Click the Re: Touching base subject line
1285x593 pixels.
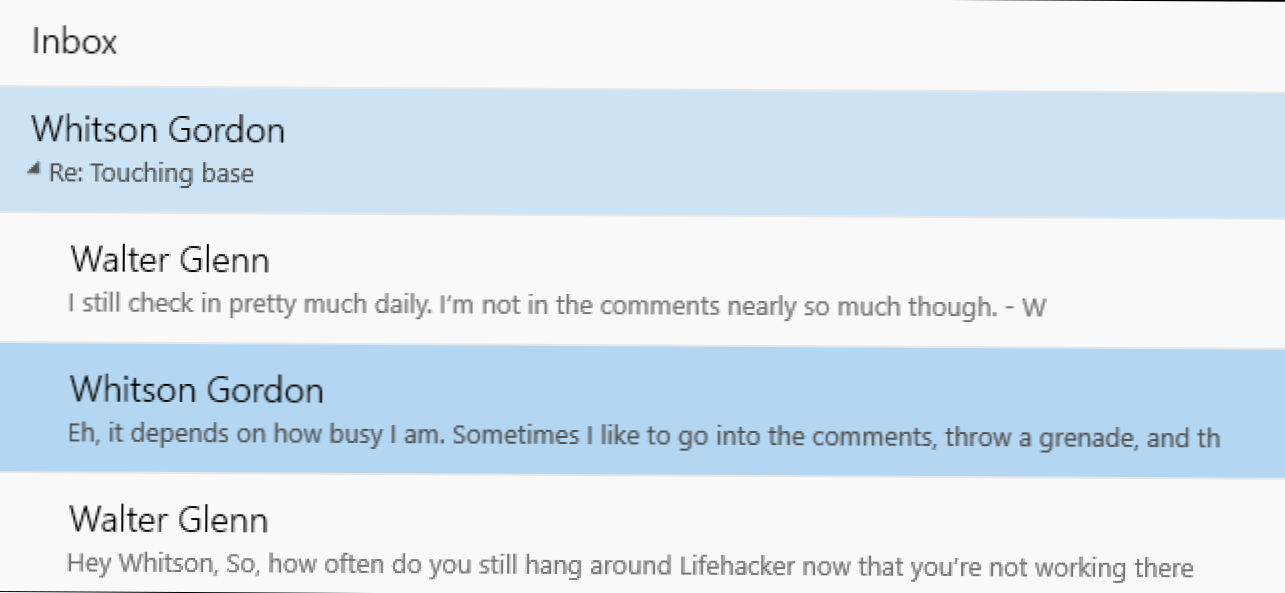152,173
